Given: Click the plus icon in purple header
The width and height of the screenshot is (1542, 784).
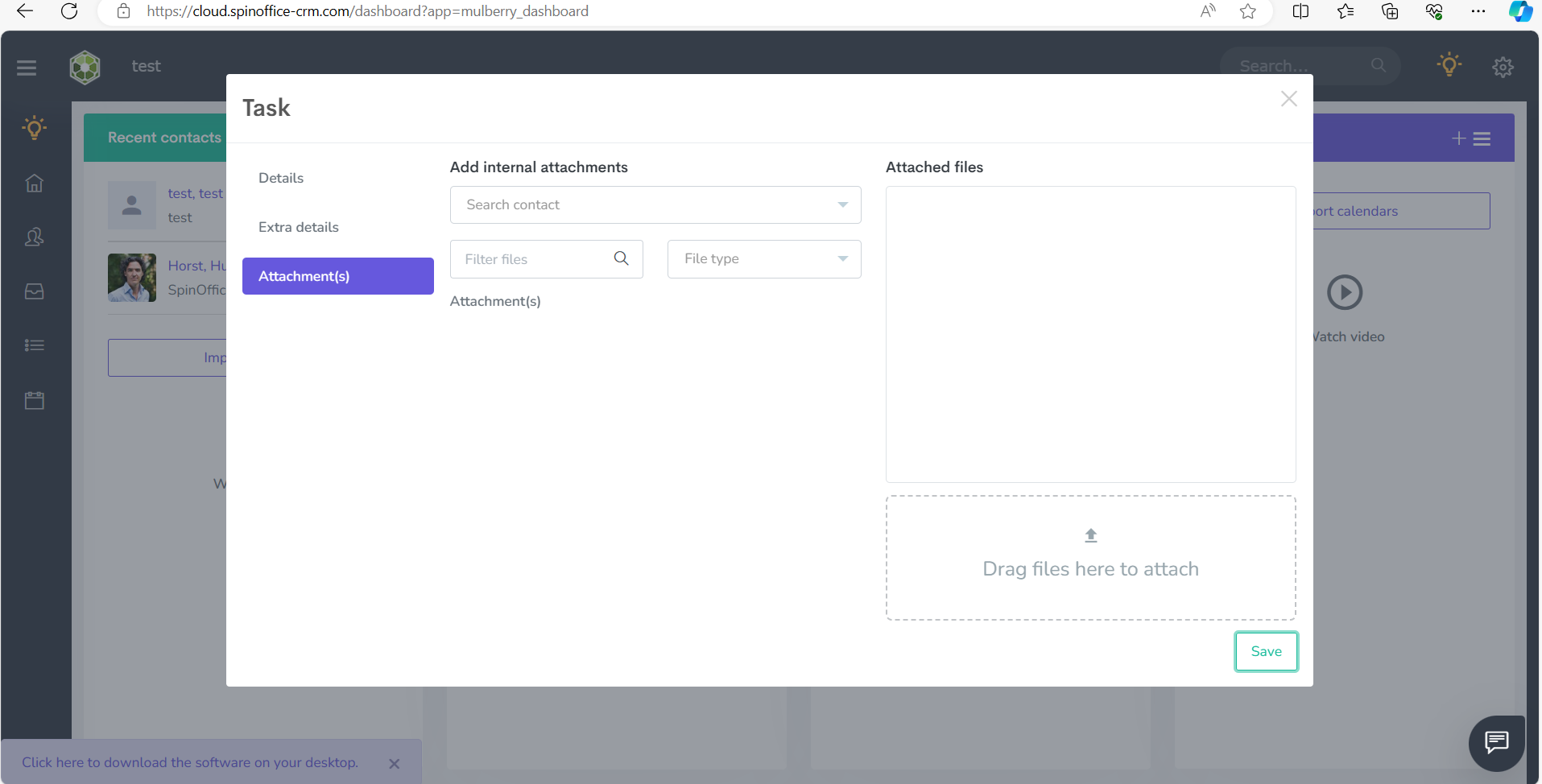Looking at the screenshot, I should [1458, 138].
